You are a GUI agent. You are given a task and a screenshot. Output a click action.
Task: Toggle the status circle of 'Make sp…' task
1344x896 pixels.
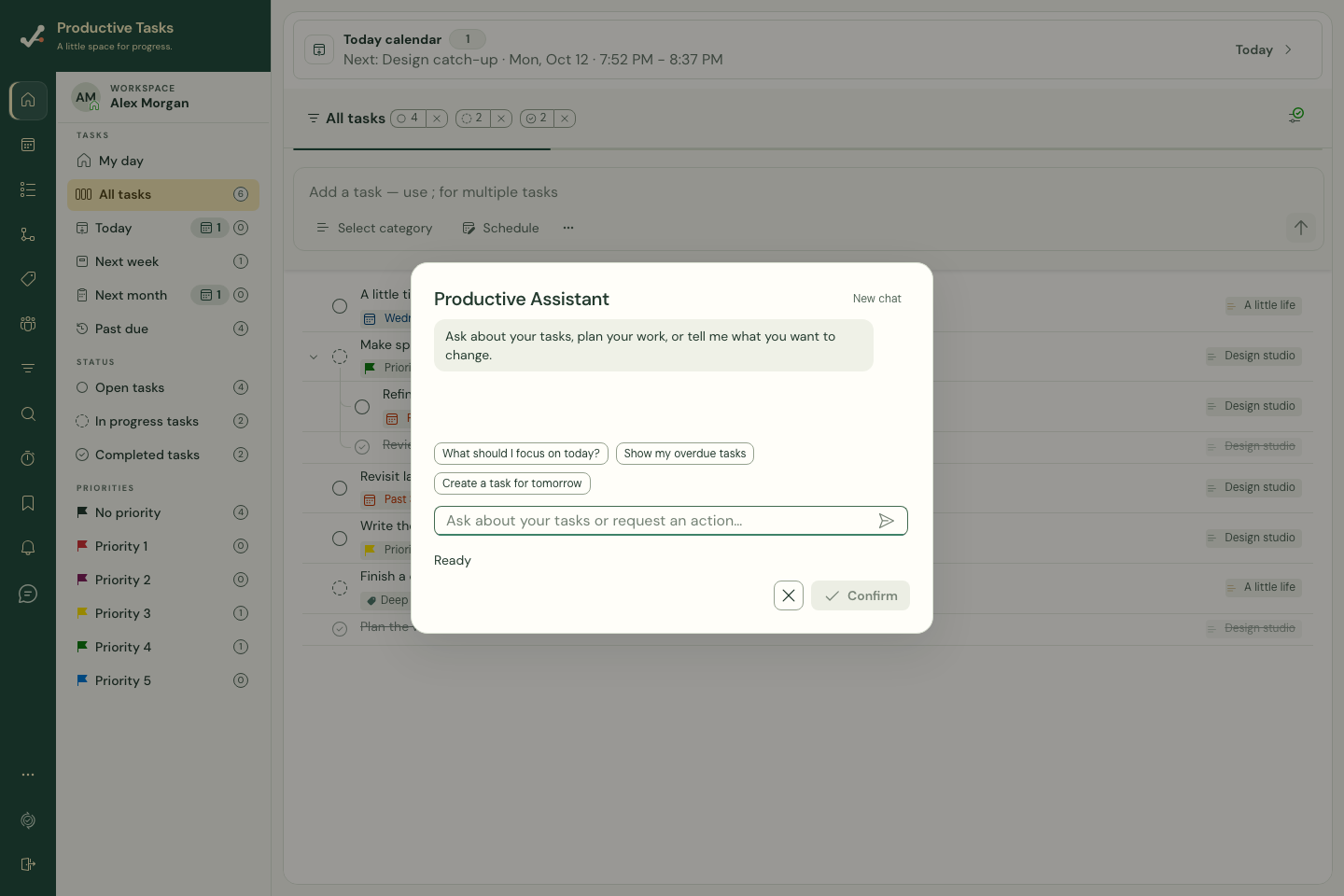(x=340, y=357)
